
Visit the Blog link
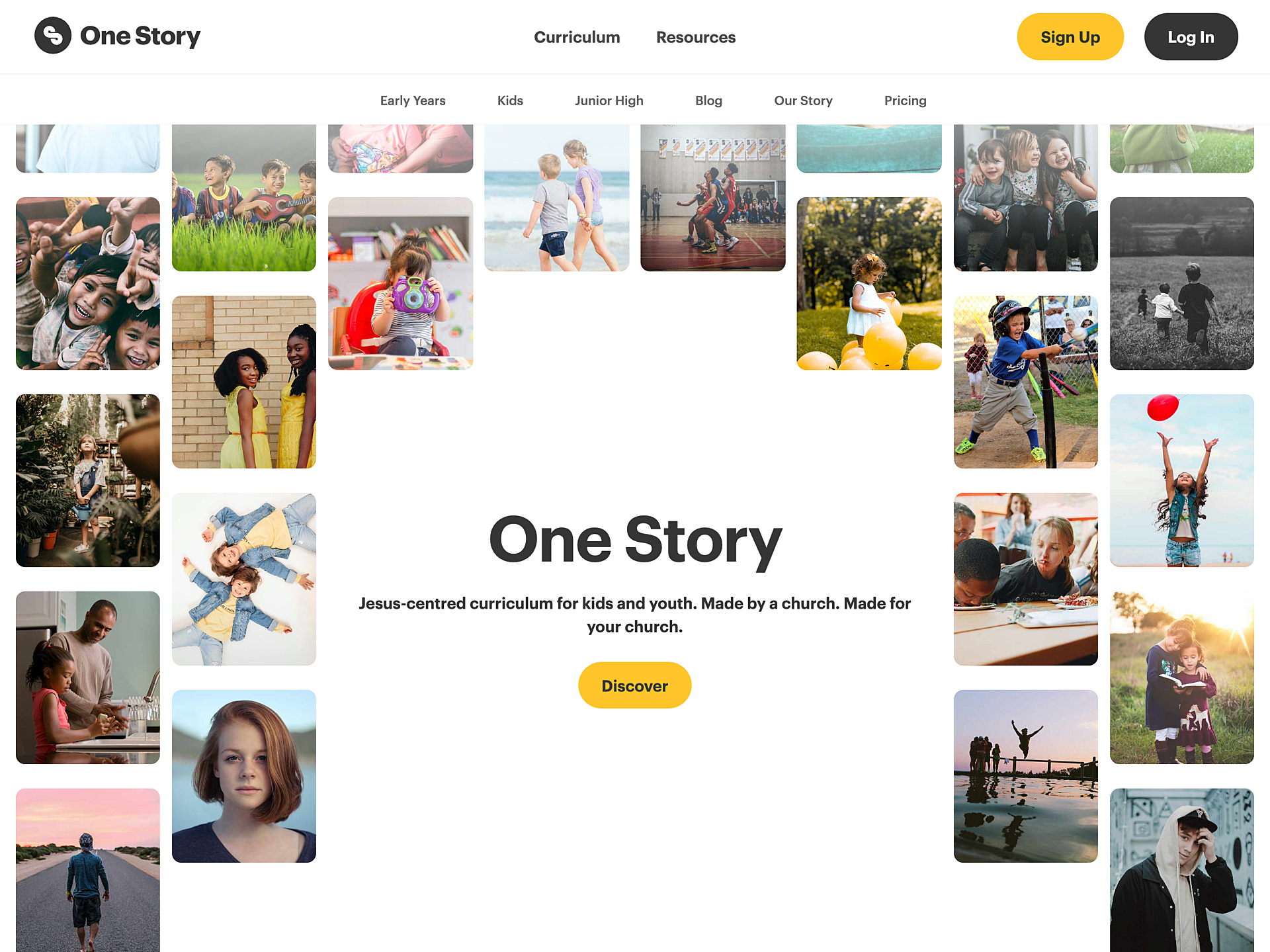708,101
